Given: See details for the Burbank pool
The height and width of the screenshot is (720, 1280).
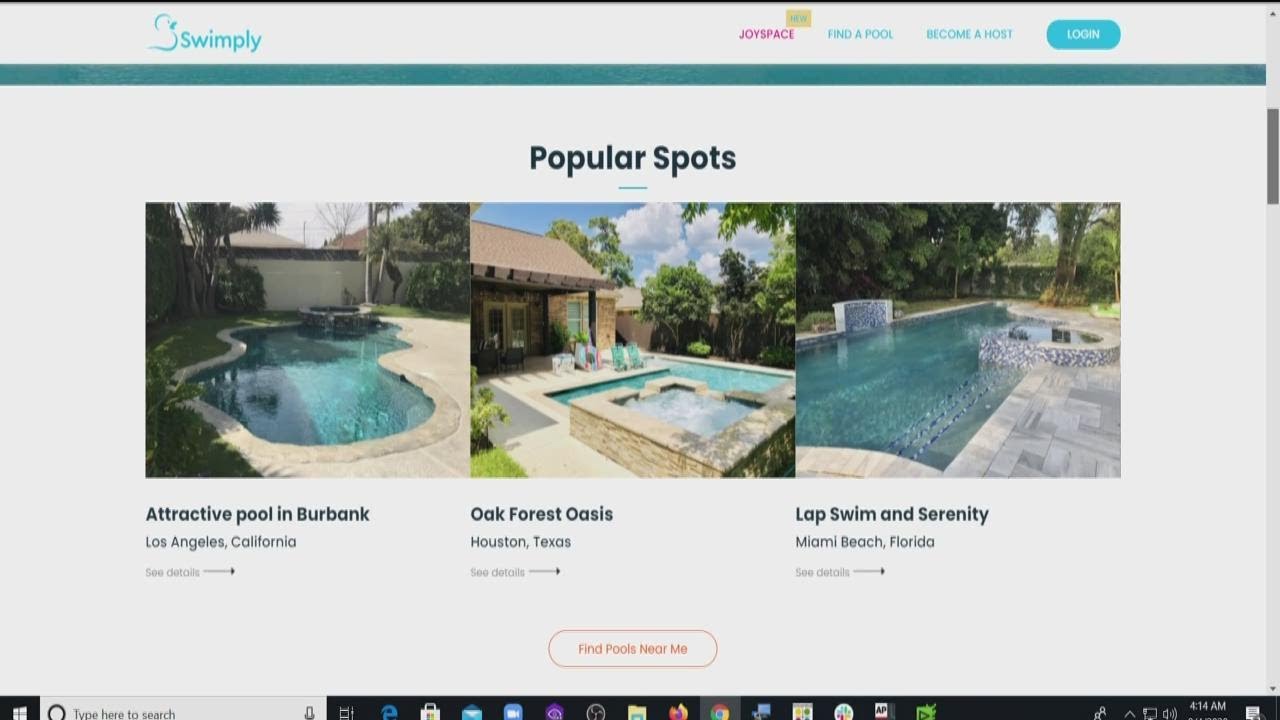Looking at the screenshot, I should (x=190, y=572).
